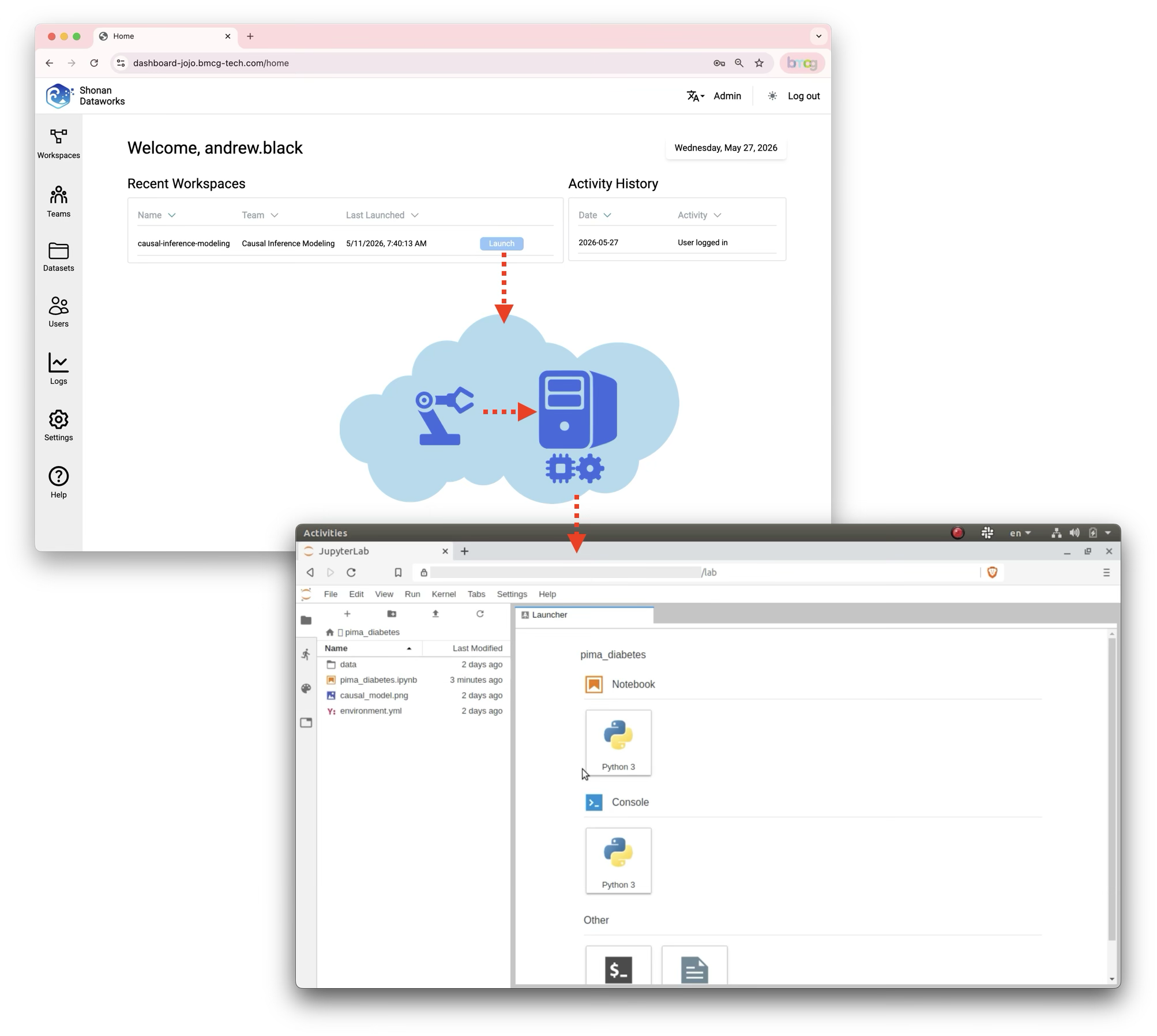Viewport: 1157px width, 1036px height.
Task: Click the launcher vertical scrollbar
Action: (1111, 789)
